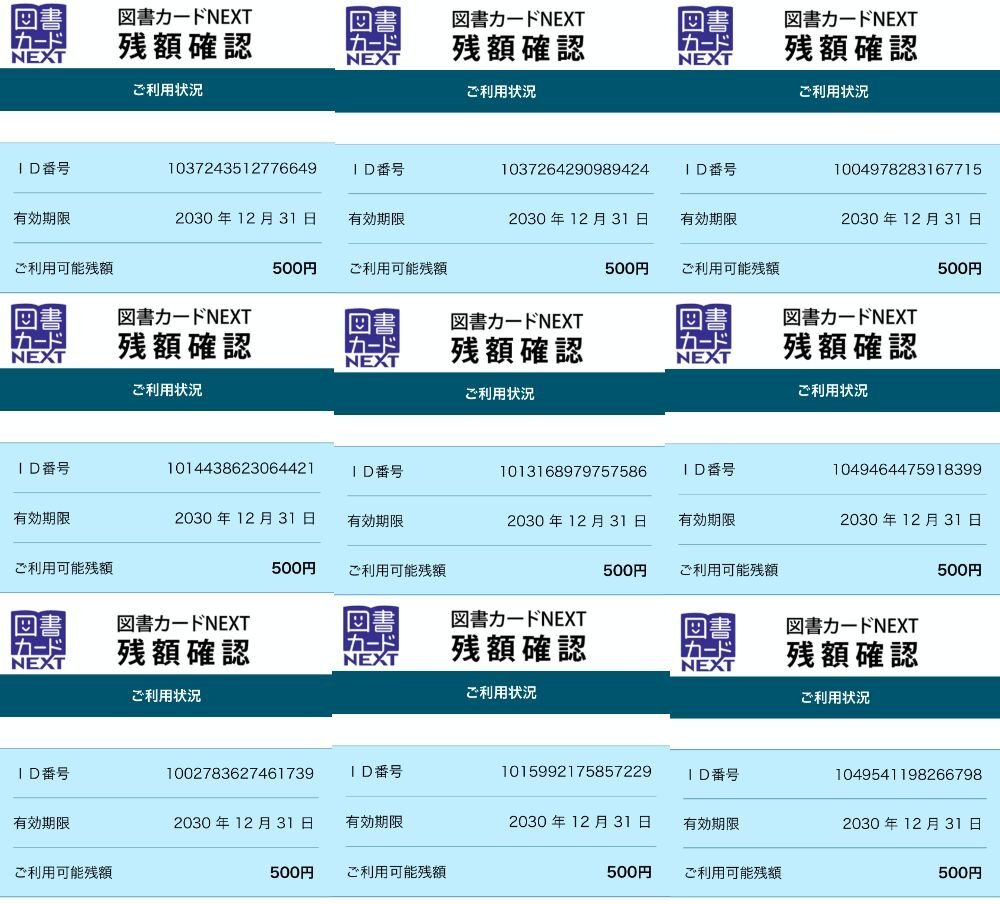Click the expiry date below ID 1013168979757586
Viewport: 1000px width, 904px height.
[x=577, y=521]
